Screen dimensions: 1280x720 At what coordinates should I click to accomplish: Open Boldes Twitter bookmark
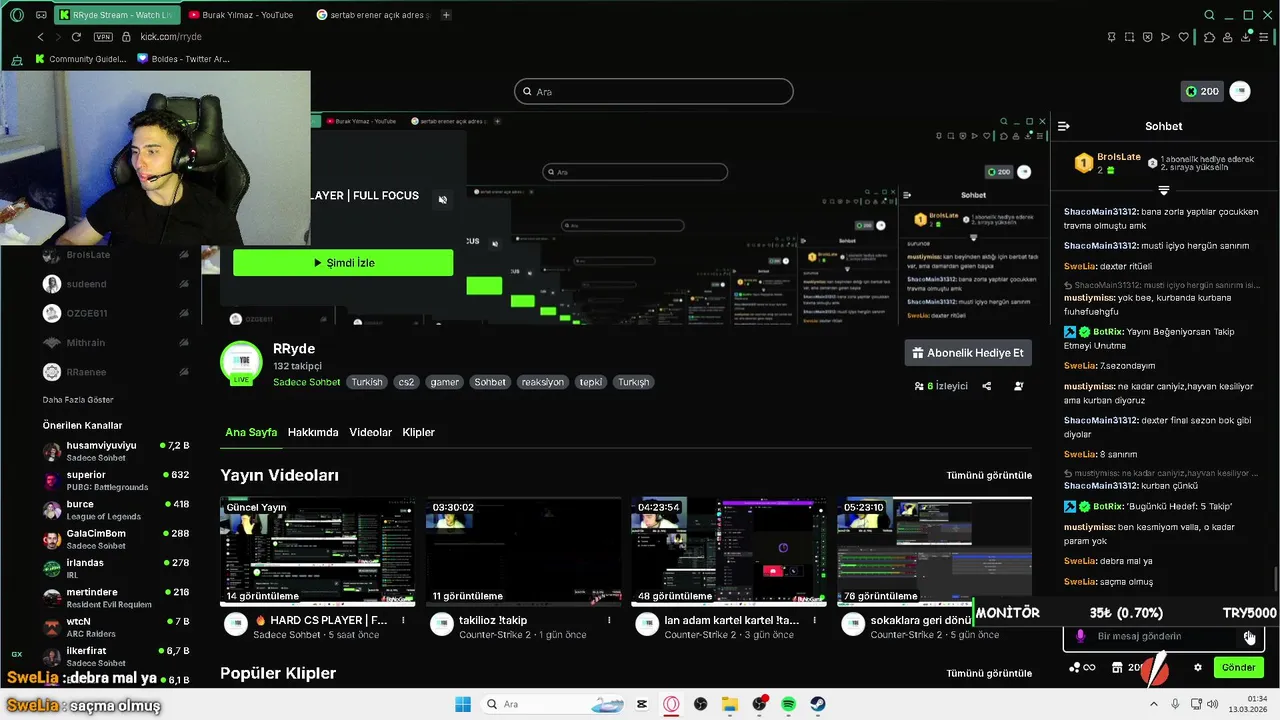184,59
